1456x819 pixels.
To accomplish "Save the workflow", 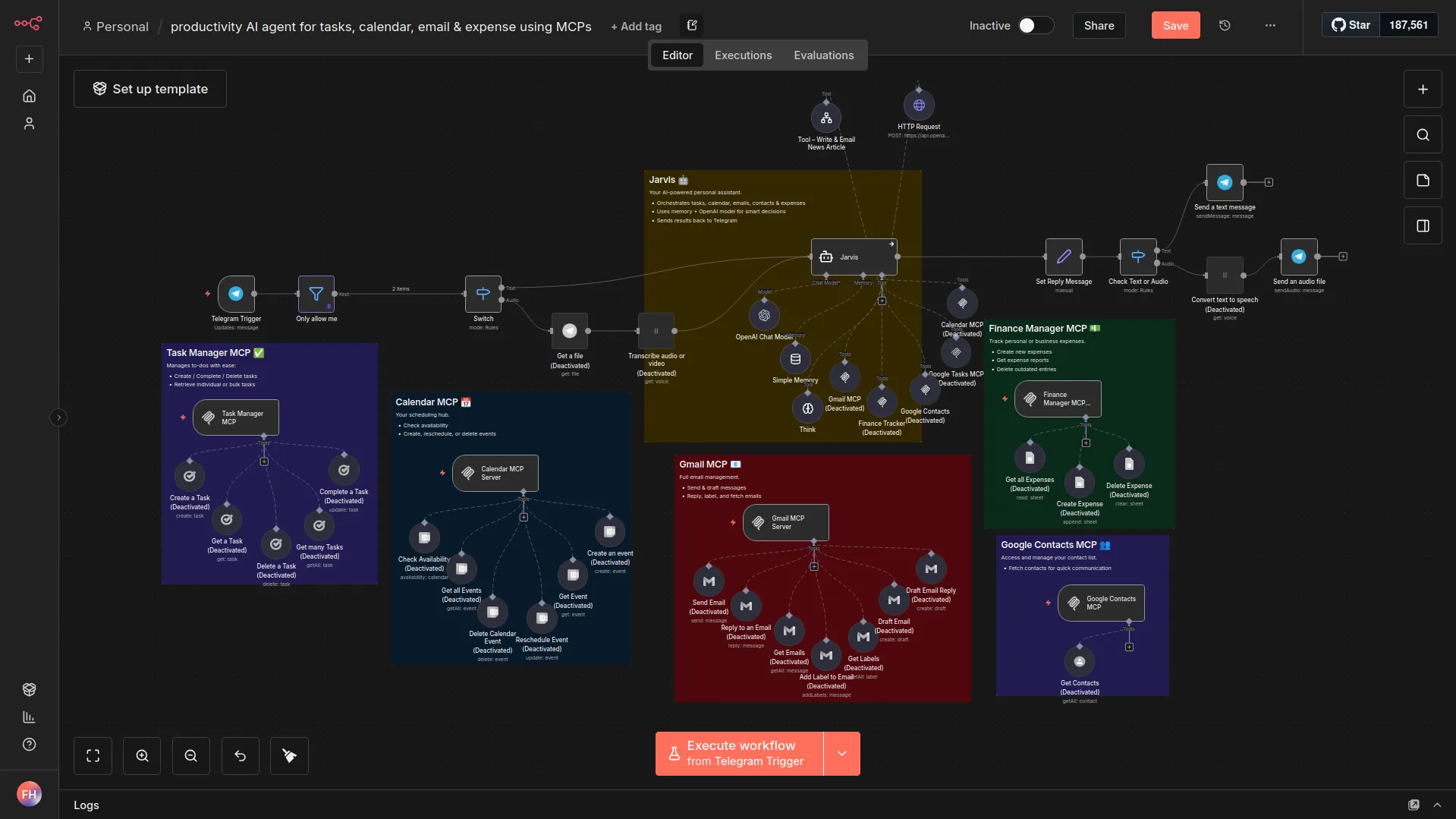I will click(x=1175, y=25).
